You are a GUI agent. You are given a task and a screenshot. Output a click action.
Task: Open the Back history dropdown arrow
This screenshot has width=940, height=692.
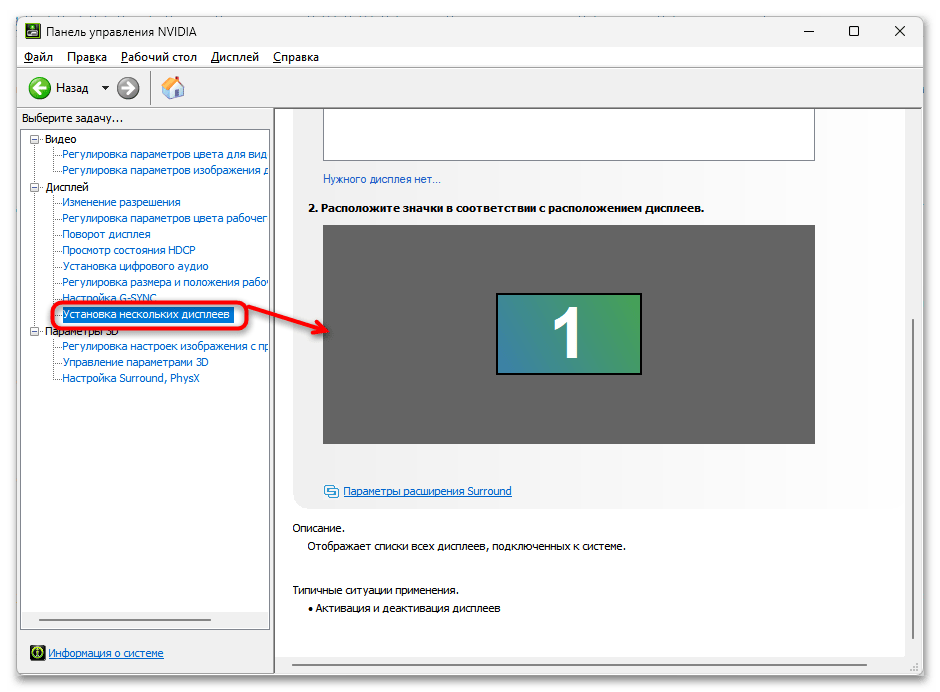(105, 88)
